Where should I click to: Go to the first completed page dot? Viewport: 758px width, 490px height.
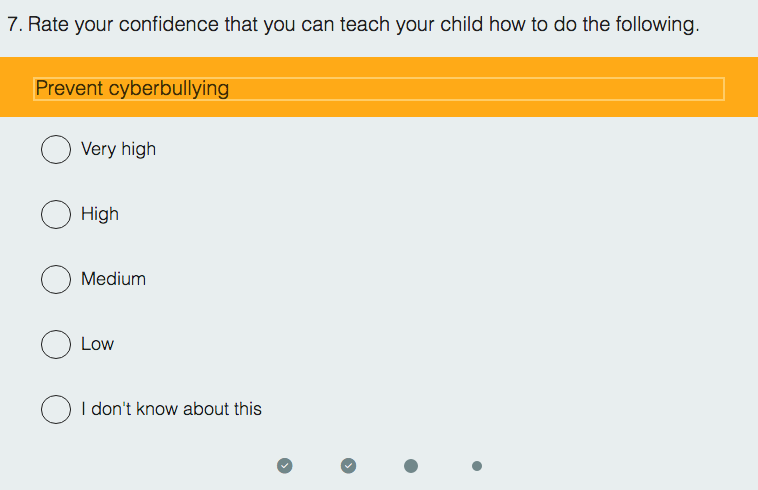285,465
